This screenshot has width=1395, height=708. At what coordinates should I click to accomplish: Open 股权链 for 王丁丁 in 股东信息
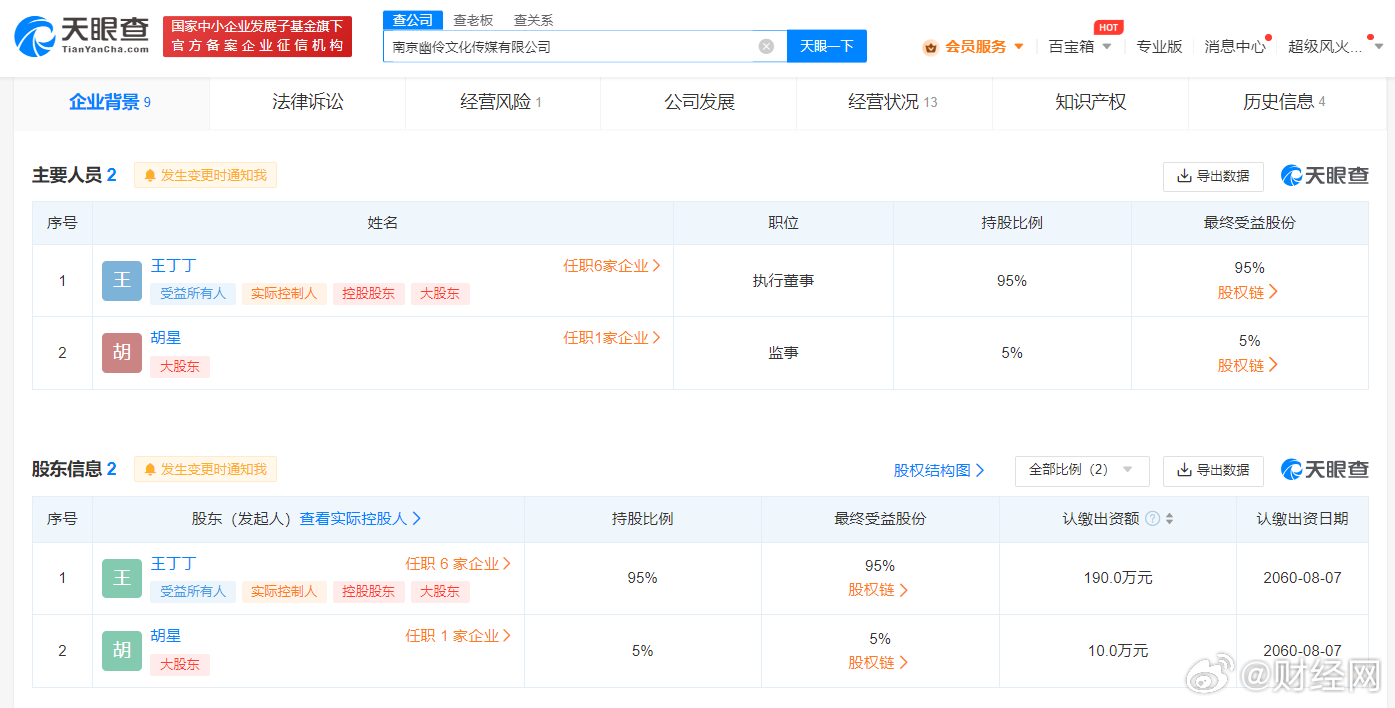879,590
